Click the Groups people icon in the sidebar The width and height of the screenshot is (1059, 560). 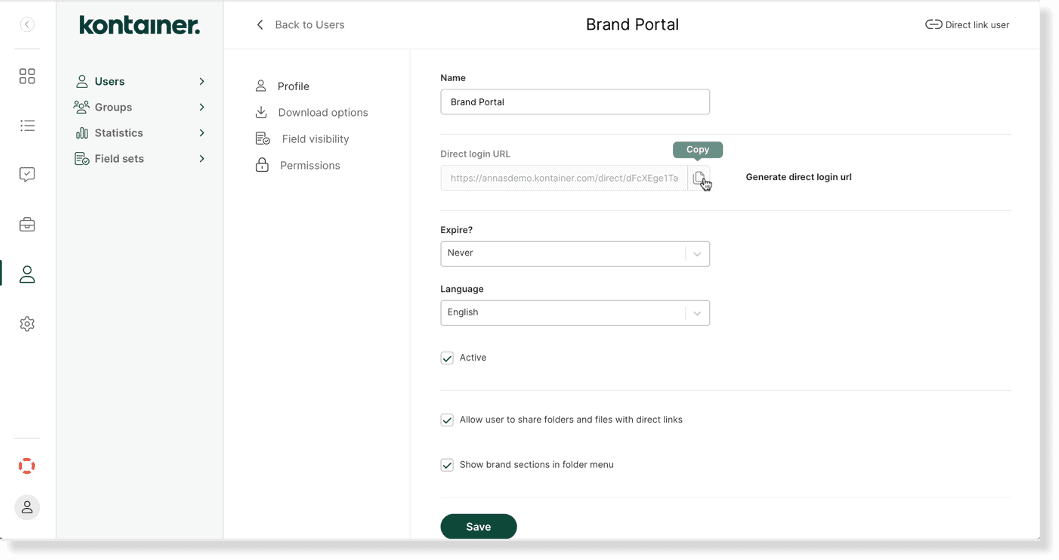tap(82, 107)
